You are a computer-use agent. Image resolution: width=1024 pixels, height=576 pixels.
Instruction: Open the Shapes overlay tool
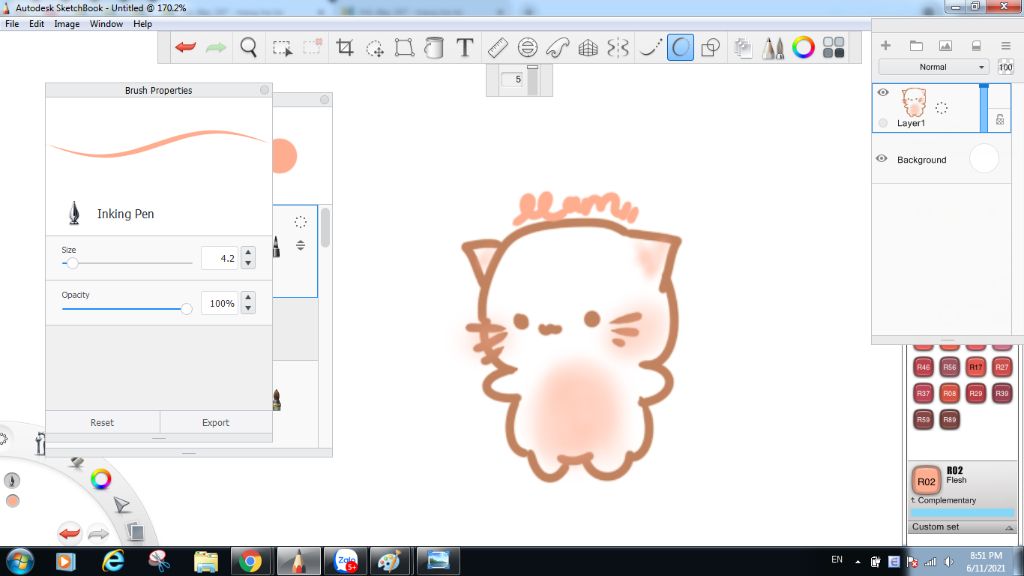[x=710, y=47]
